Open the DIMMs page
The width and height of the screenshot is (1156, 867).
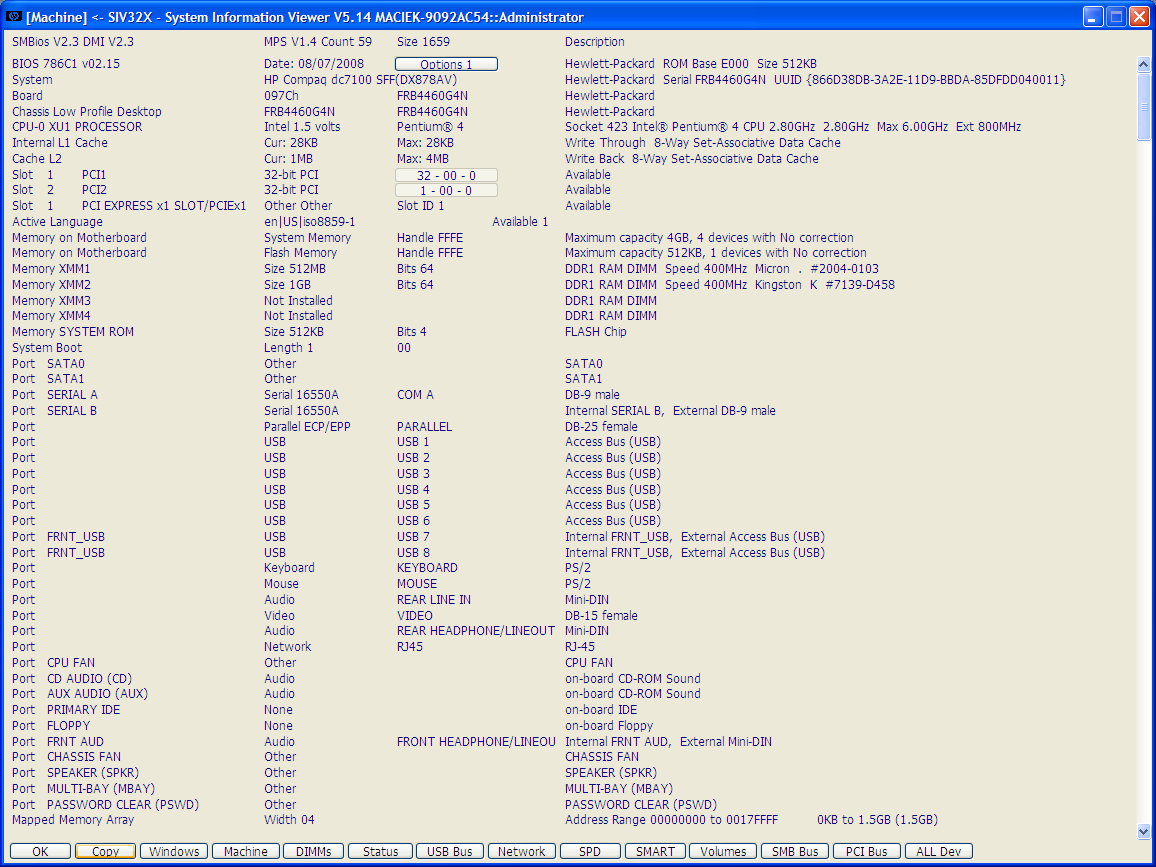[313, 852]
